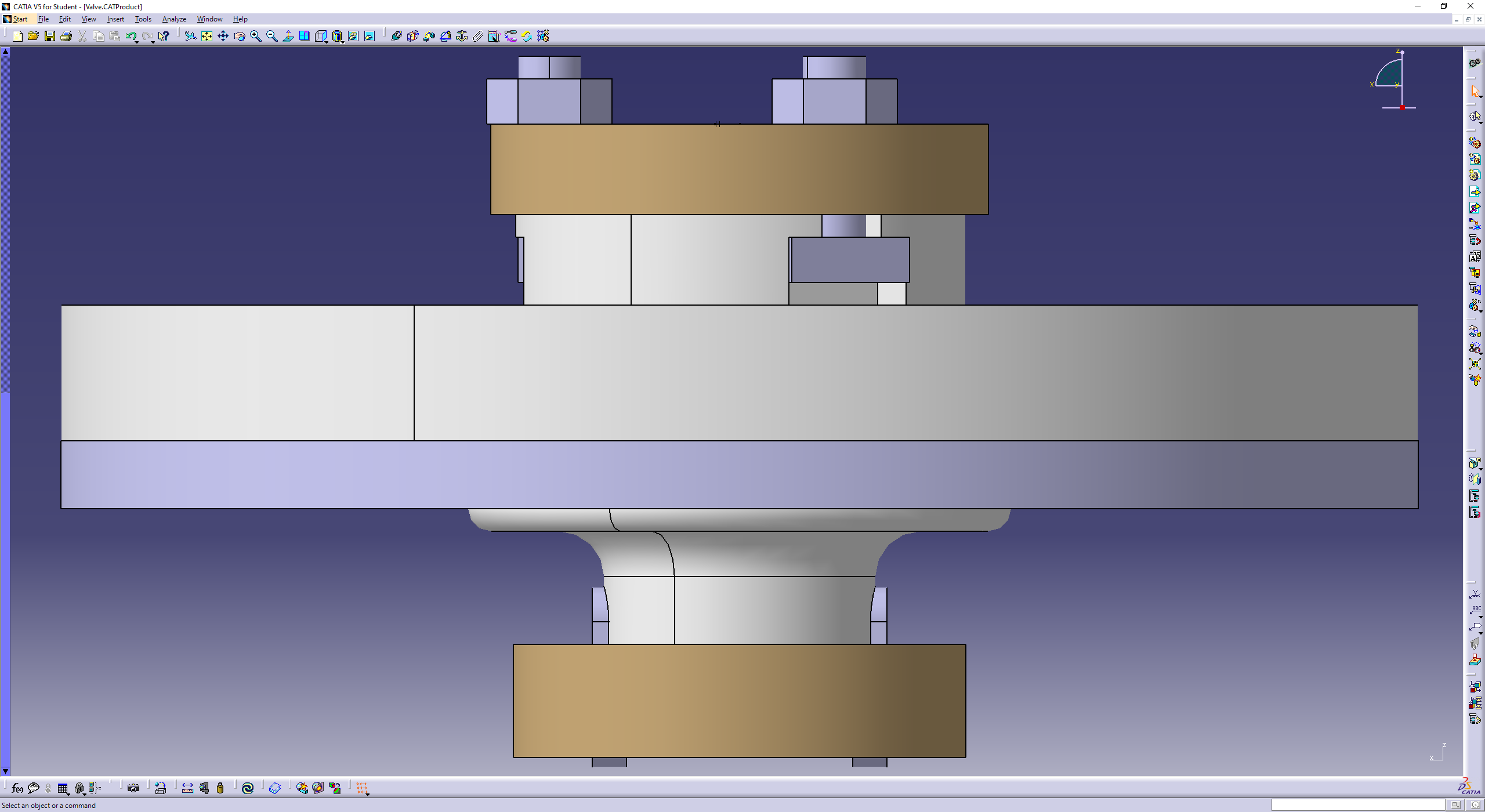Click the down arrow of left scrollbar
This screenshot has height=812, width=1485.
(x=5, y=771)
